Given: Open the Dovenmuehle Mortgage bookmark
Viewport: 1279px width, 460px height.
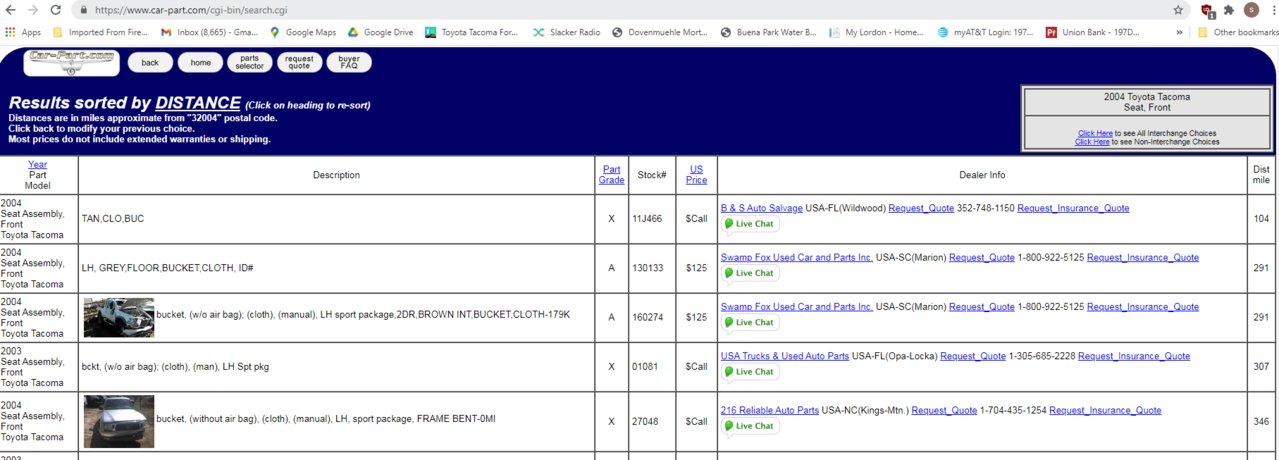Looking at the screenshot, I should pyautogui.click(x=660, y=32).
